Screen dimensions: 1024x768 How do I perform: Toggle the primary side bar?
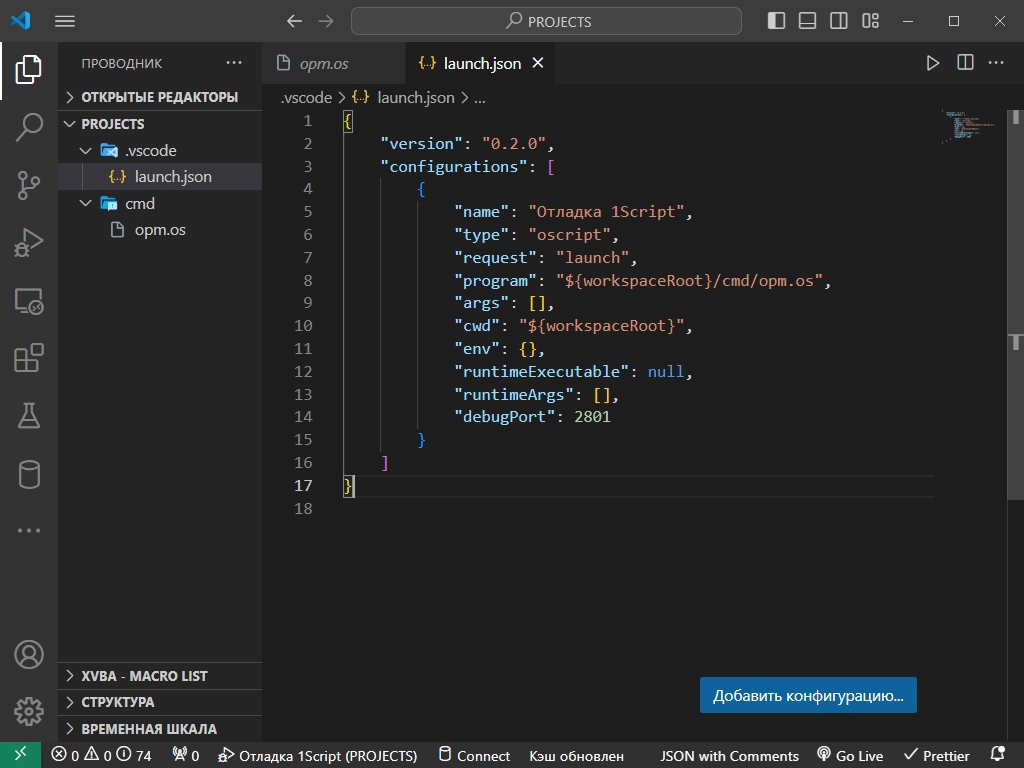776,21
